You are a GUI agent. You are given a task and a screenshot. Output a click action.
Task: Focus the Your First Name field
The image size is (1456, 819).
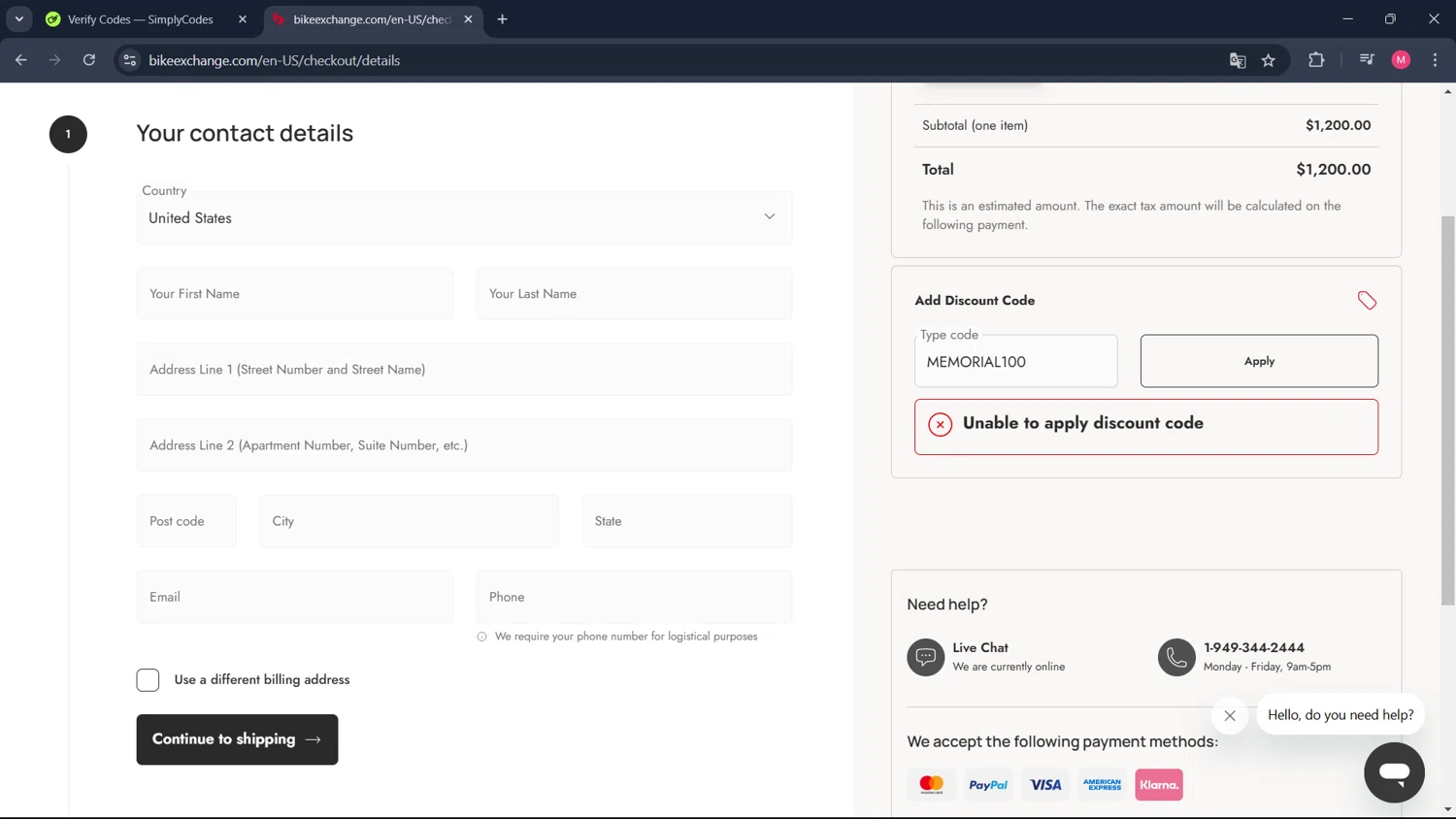click(294, 294)
